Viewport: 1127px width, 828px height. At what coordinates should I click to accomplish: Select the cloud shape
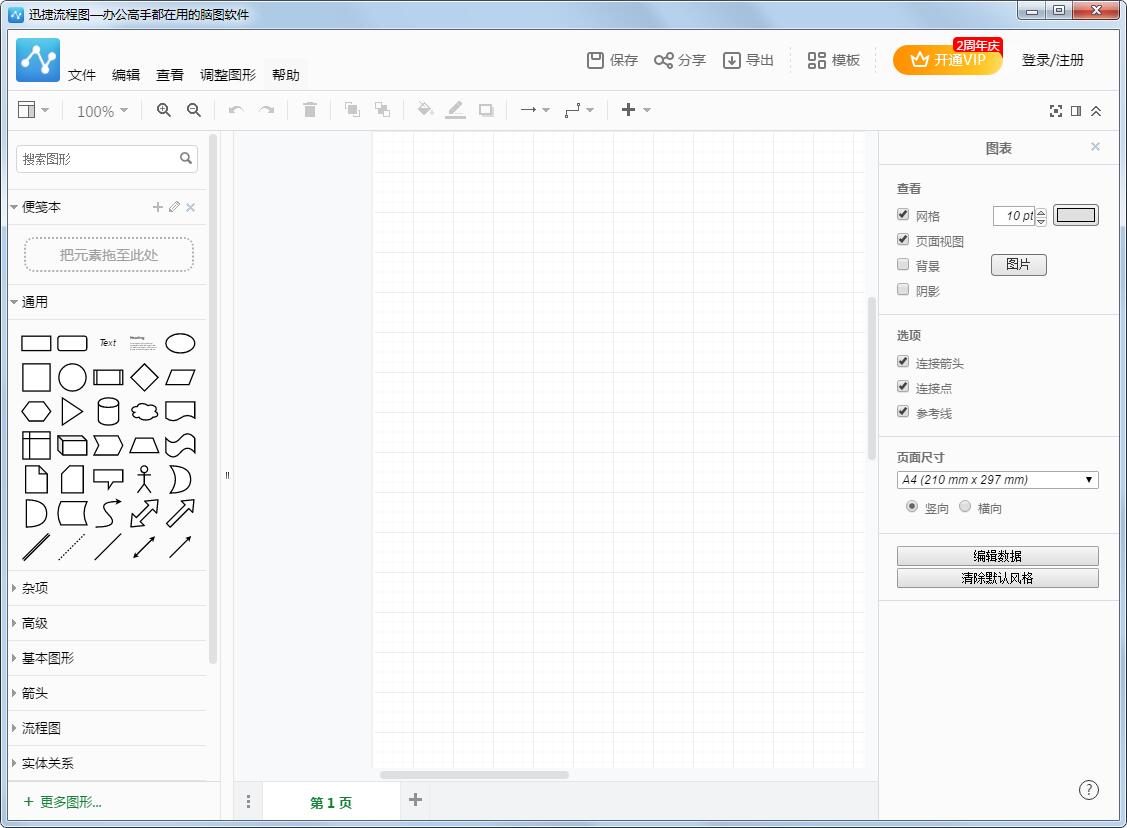click(x=144, y=411)
